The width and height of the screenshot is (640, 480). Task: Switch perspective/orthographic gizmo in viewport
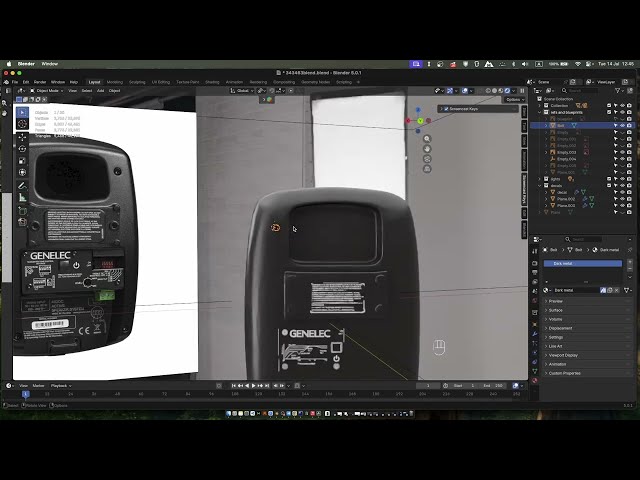[x=427, y=169]
